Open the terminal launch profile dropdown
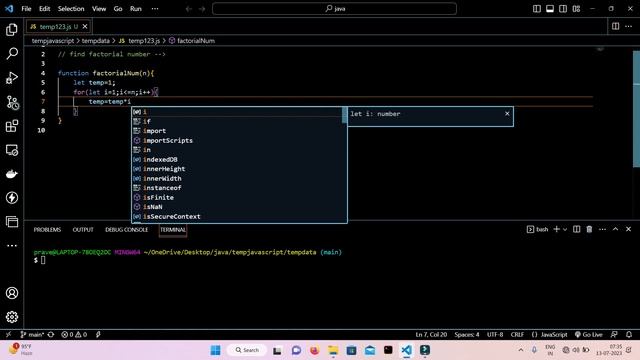 [565, 229]
